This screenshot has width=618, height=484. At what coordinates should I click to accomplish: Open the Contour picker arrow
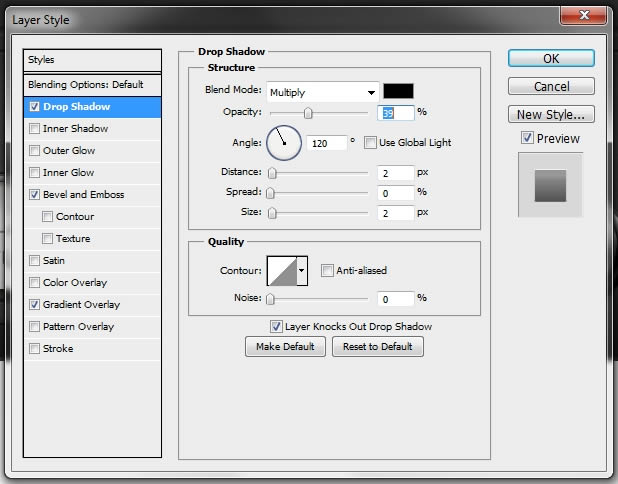coord(302,270)
